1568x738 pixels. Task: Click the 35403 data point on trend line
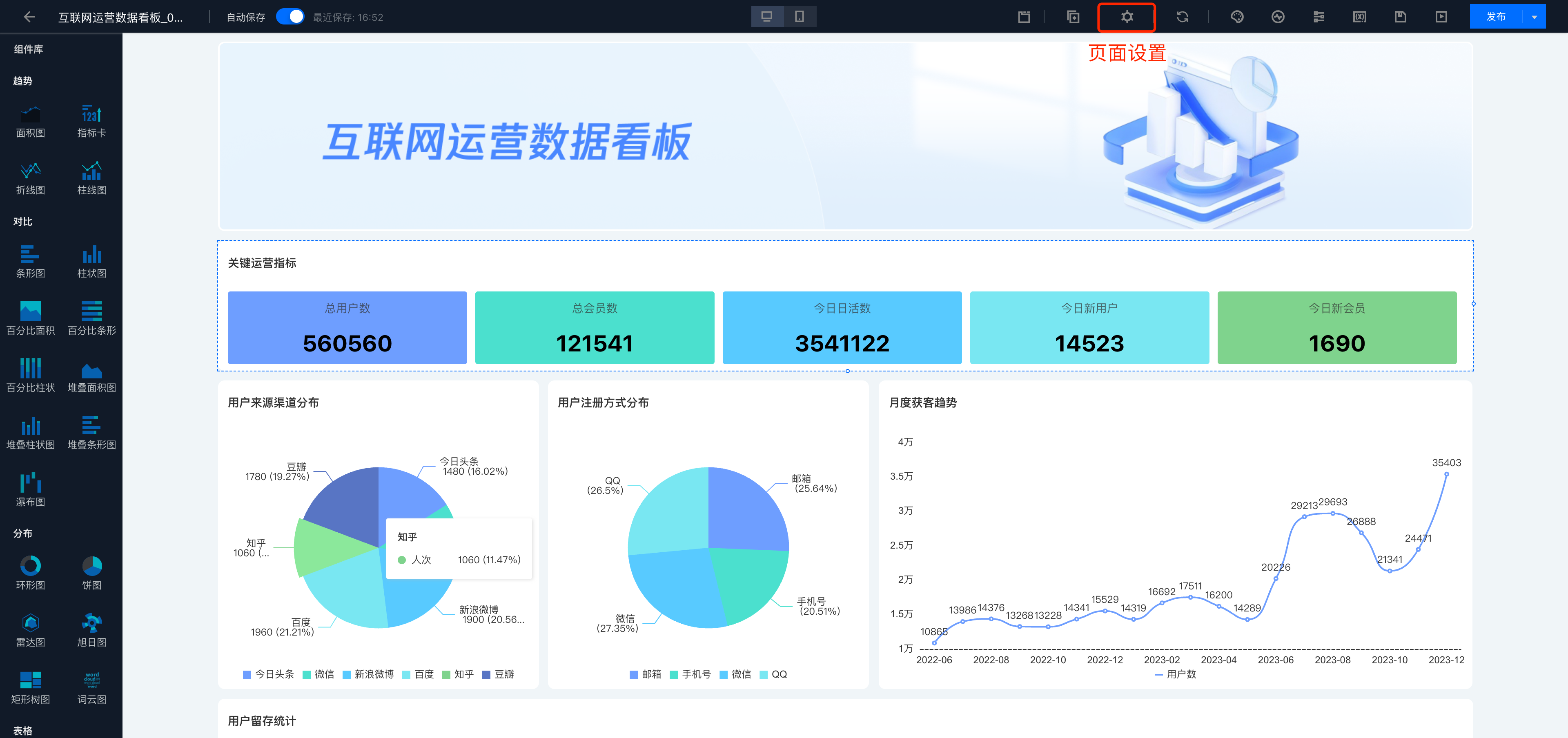click(x=1446, y=474)
